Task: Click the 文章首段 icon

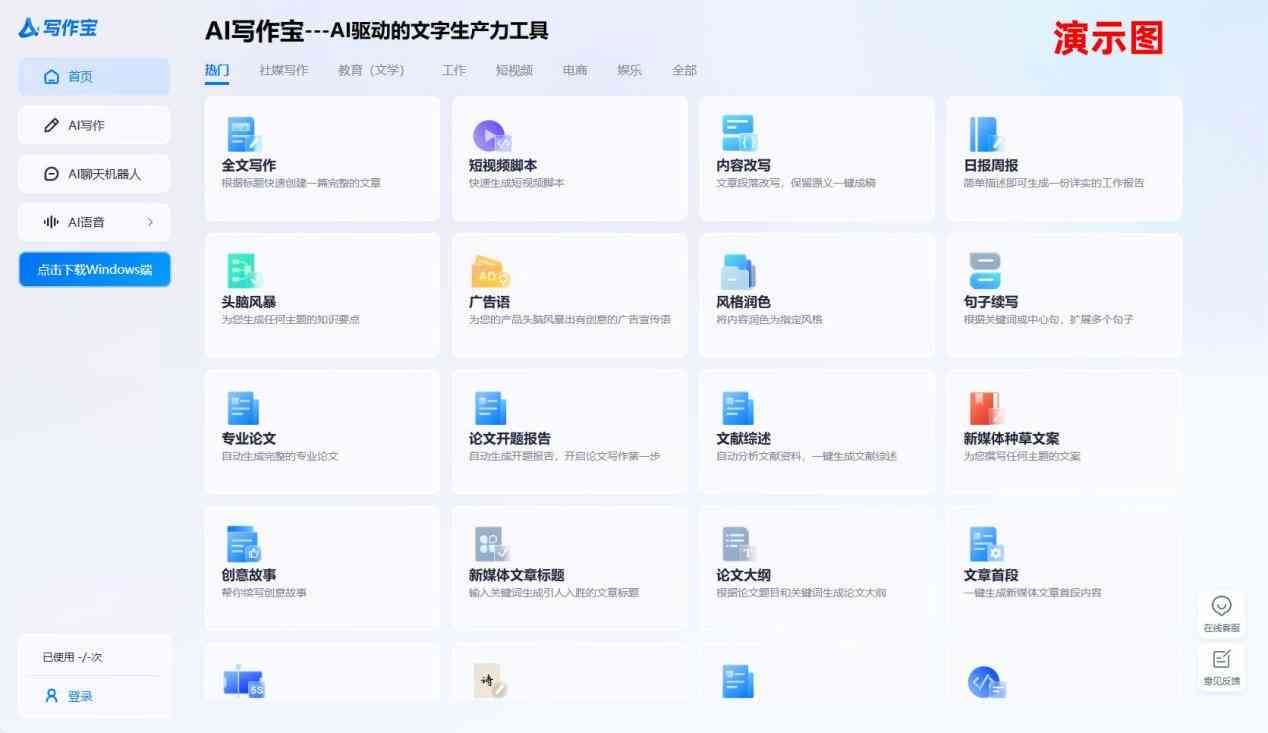Action: (985, 545)
